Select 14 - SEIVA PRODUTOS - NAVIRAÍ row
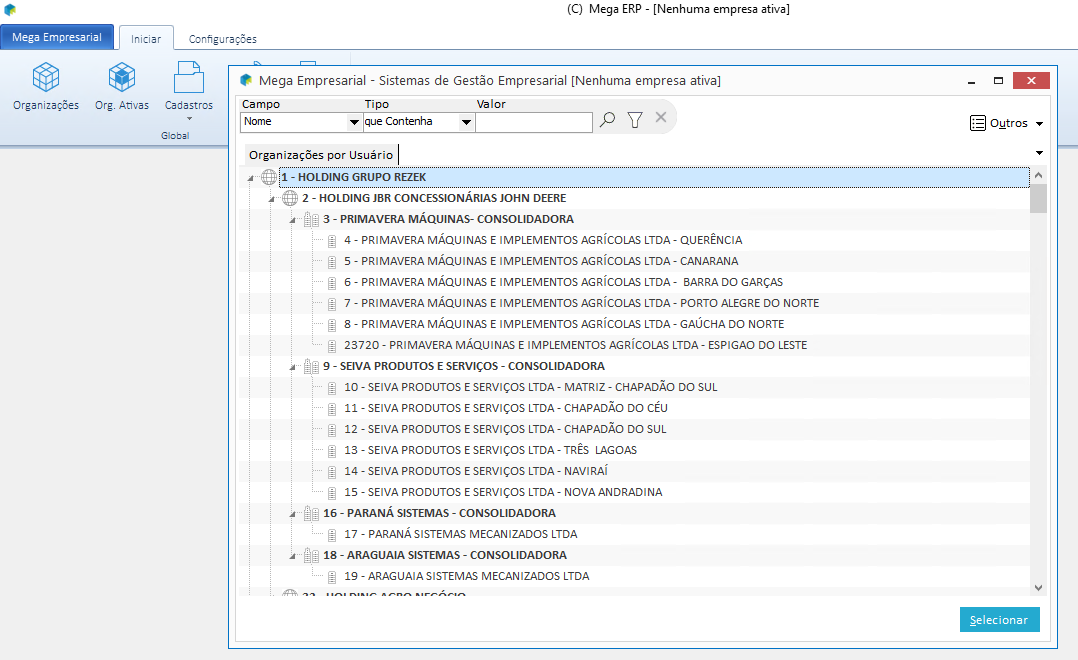Screen dimensions: 1078x660 click(476, 472)
